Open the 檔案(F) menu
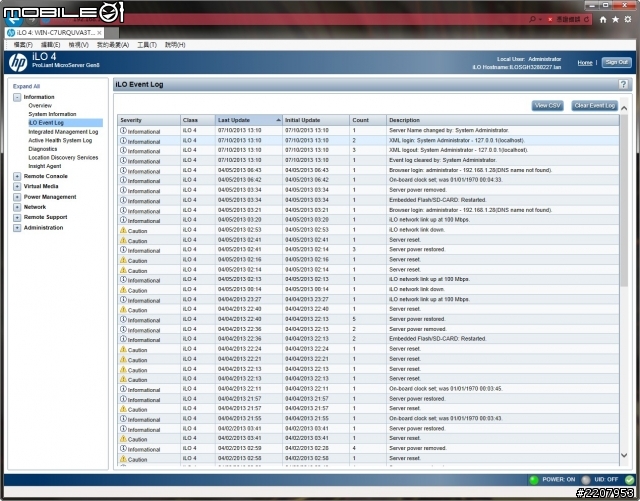 (x=23, y=45)
